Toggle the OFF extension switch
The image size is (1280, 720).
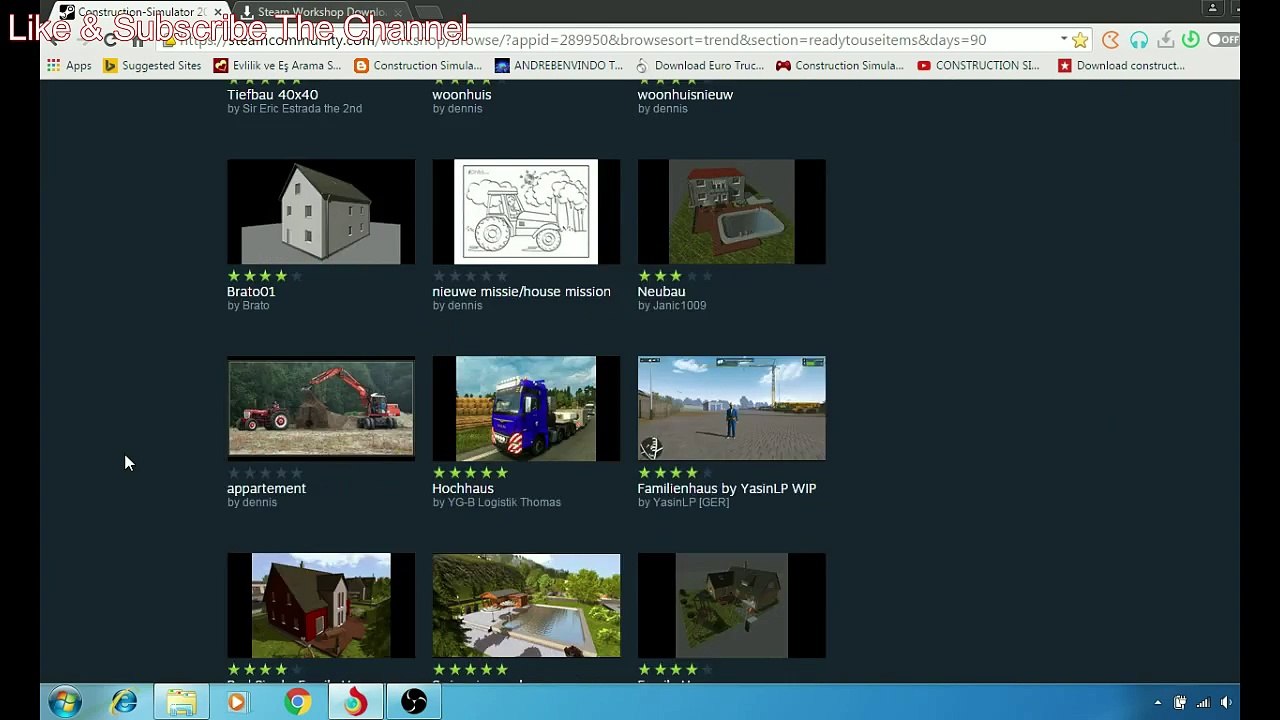tap(1223, 40)
